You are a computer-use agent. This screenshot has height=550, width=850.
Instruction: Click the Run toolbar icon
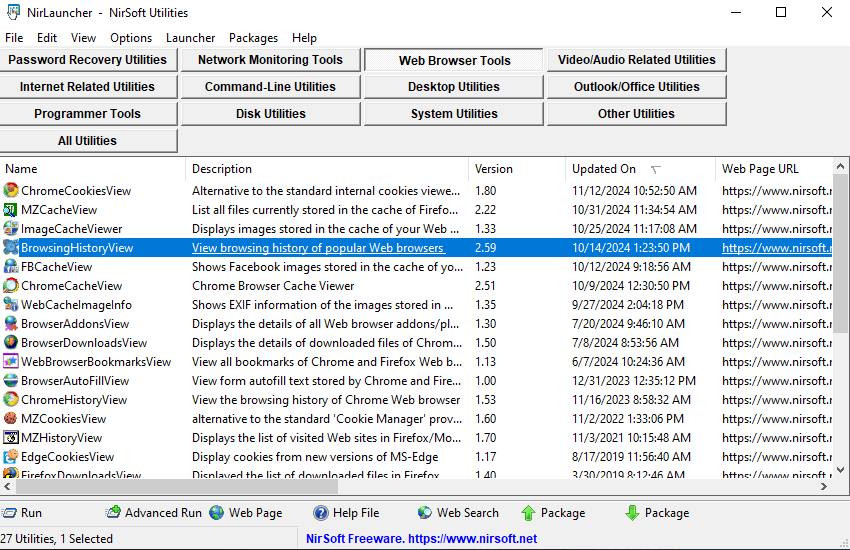click(9, 513)
